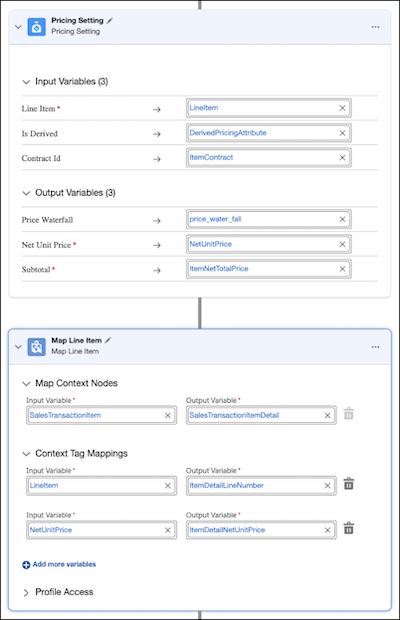This screenshot has width=400, height=620.
Task: Delete the LineItem context tag mapping row
Action: [349, 484]
